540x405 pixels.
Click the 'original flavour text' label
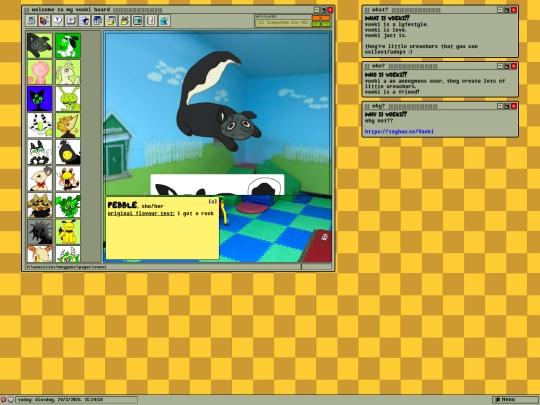(141, 214)
